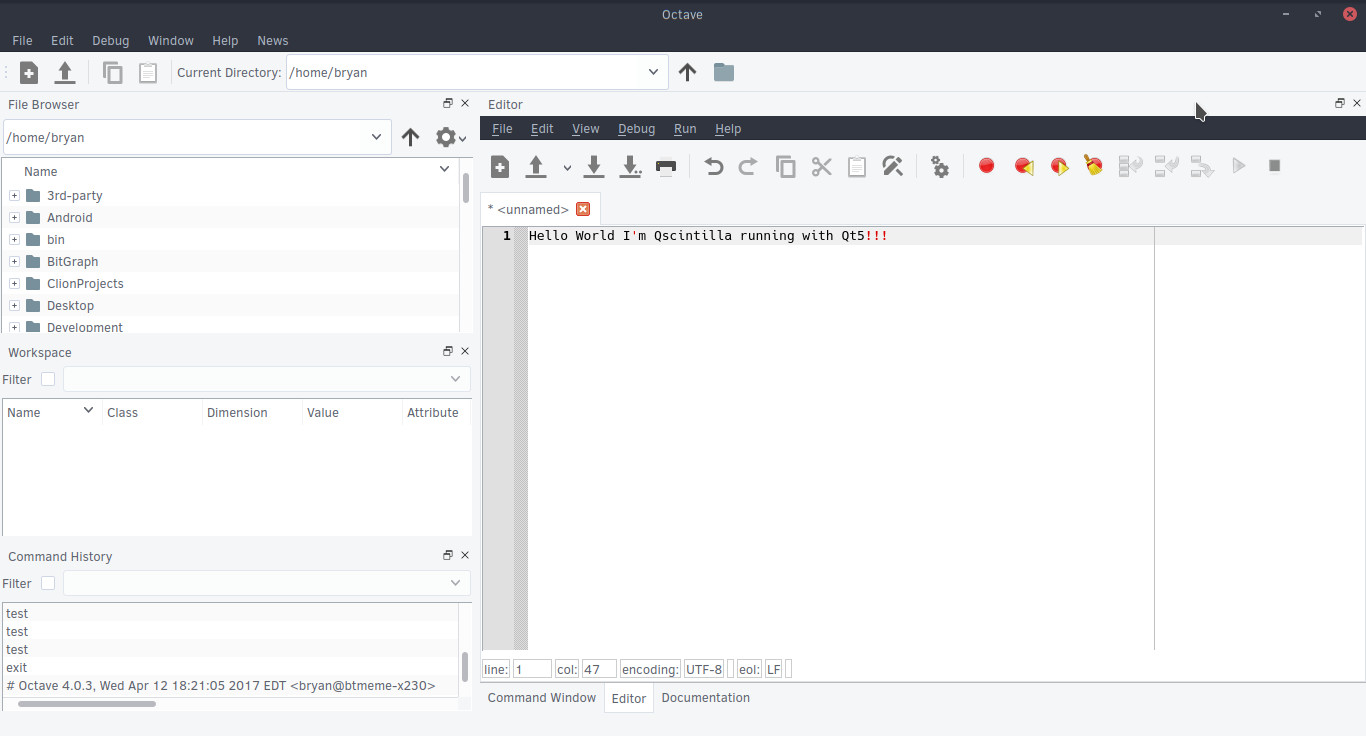Screen dimensions: 1366x736
Task: Click the debugger Step In icon
Action: 1166,166
